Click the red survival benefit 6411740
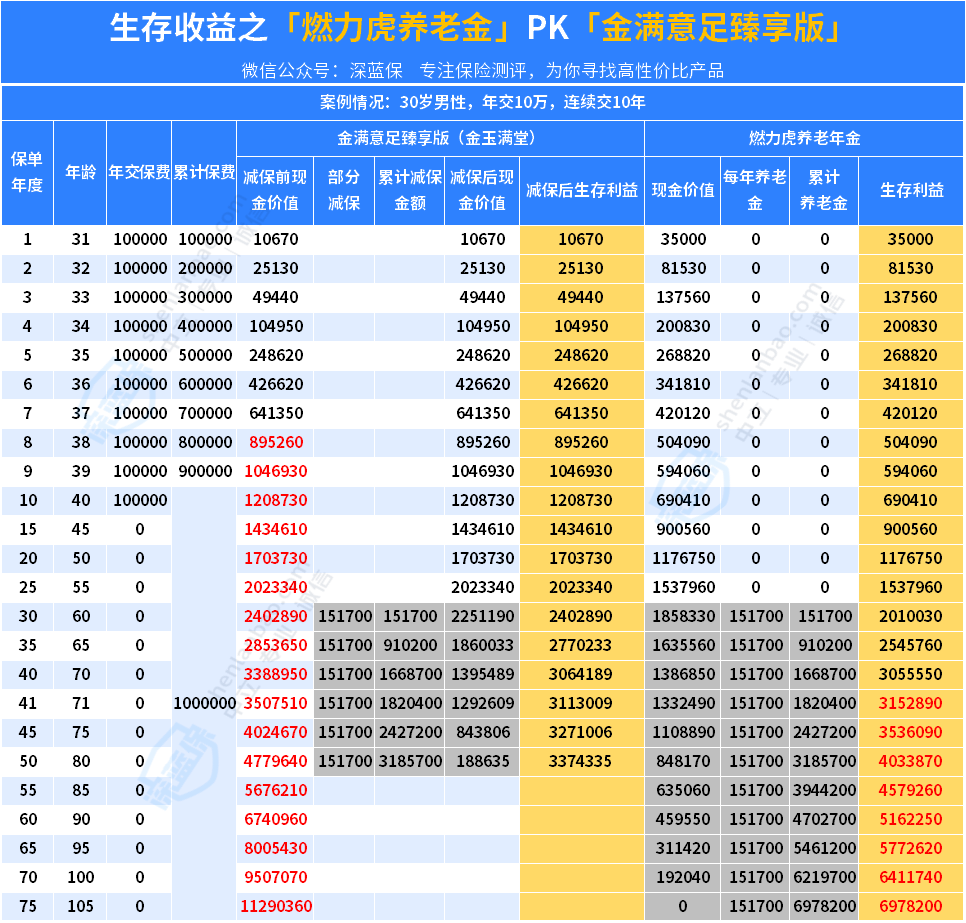Screen dimensions: 966x923 coord(911,877)
